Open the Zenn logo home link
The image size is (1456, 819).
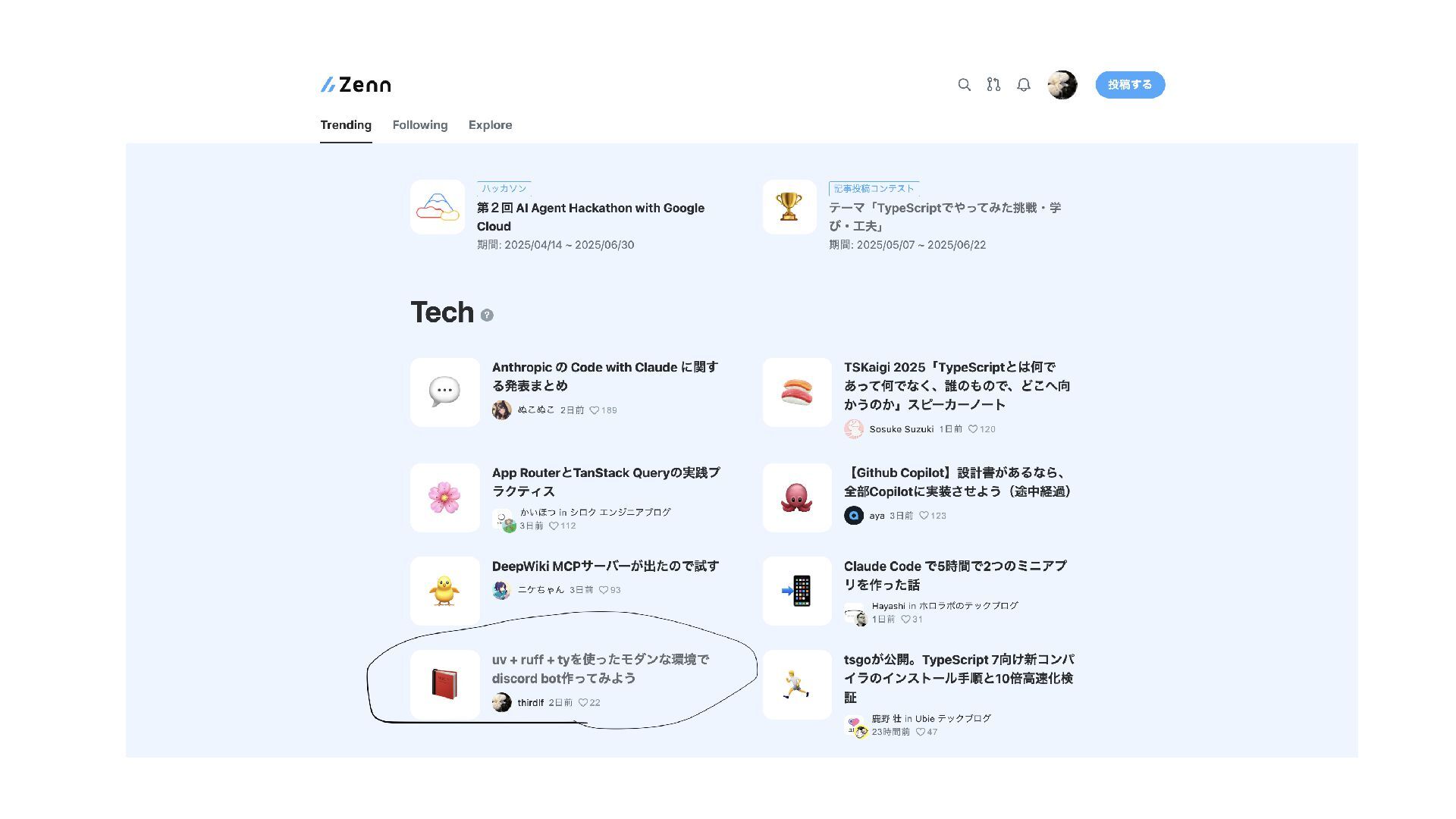pyautogui.click(x=356, y=85)
